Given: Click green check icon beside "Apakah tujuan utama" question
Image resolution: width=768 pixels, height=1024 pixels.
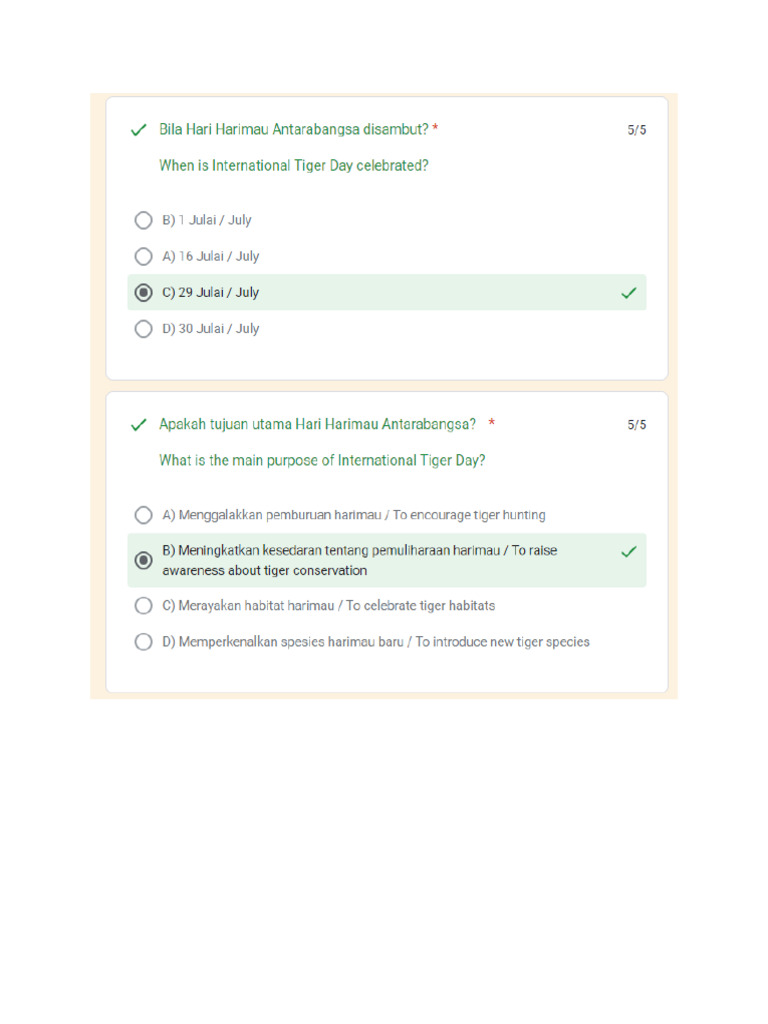Looking at the screenshot, I should (x=139, y=425).
